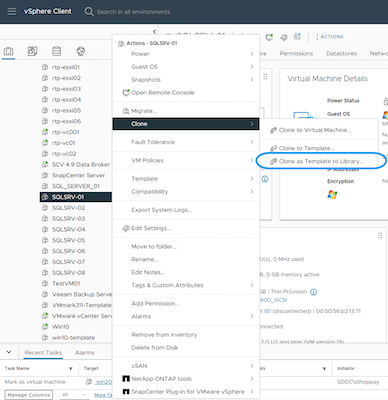388x400 pixels.
Task: Click Manage Columns button
Action: click(29, 395)
